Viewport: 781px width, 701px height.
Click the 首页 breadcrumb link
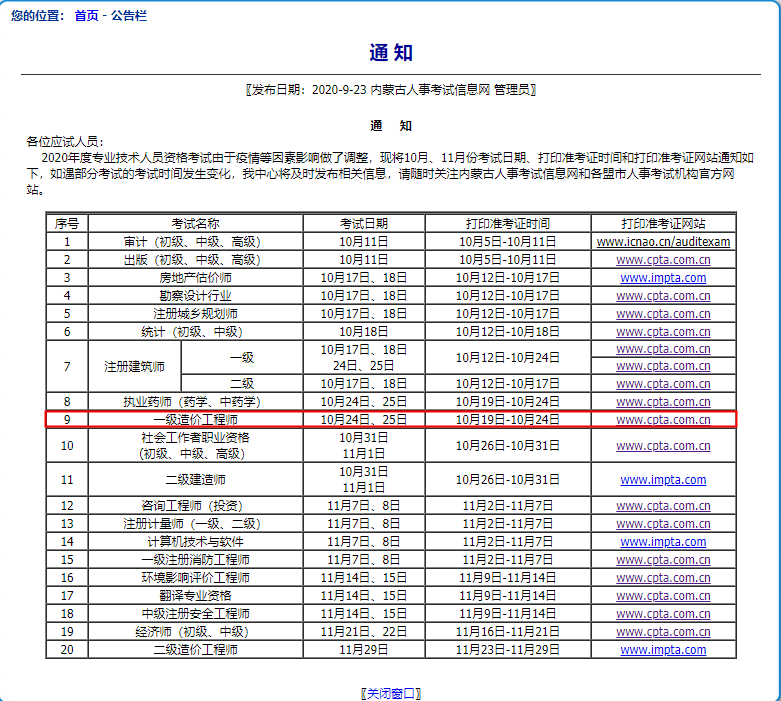coord(86,17)
